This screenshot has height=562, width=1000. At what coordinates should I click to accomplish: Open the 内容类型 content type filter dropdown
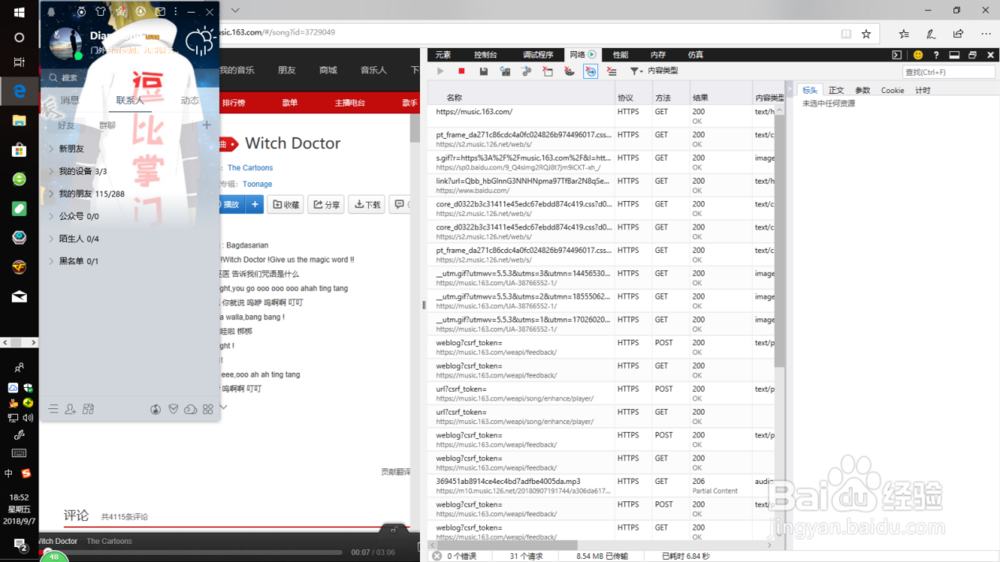[x=654, y=71]
